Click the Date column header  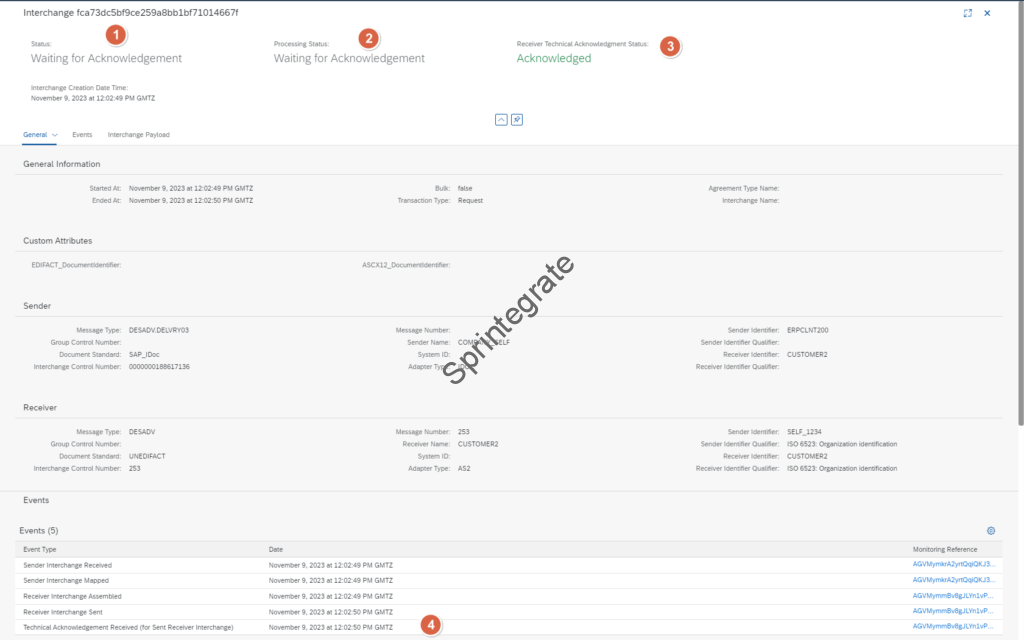[277, 550]
